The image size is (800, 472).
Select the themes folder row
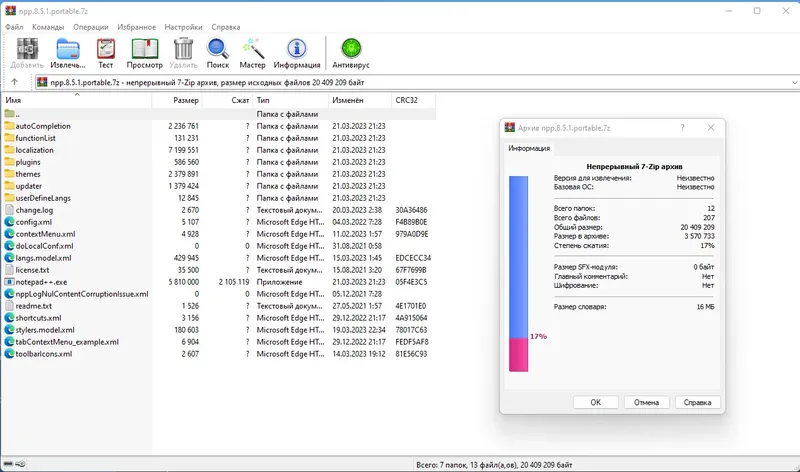219,174
